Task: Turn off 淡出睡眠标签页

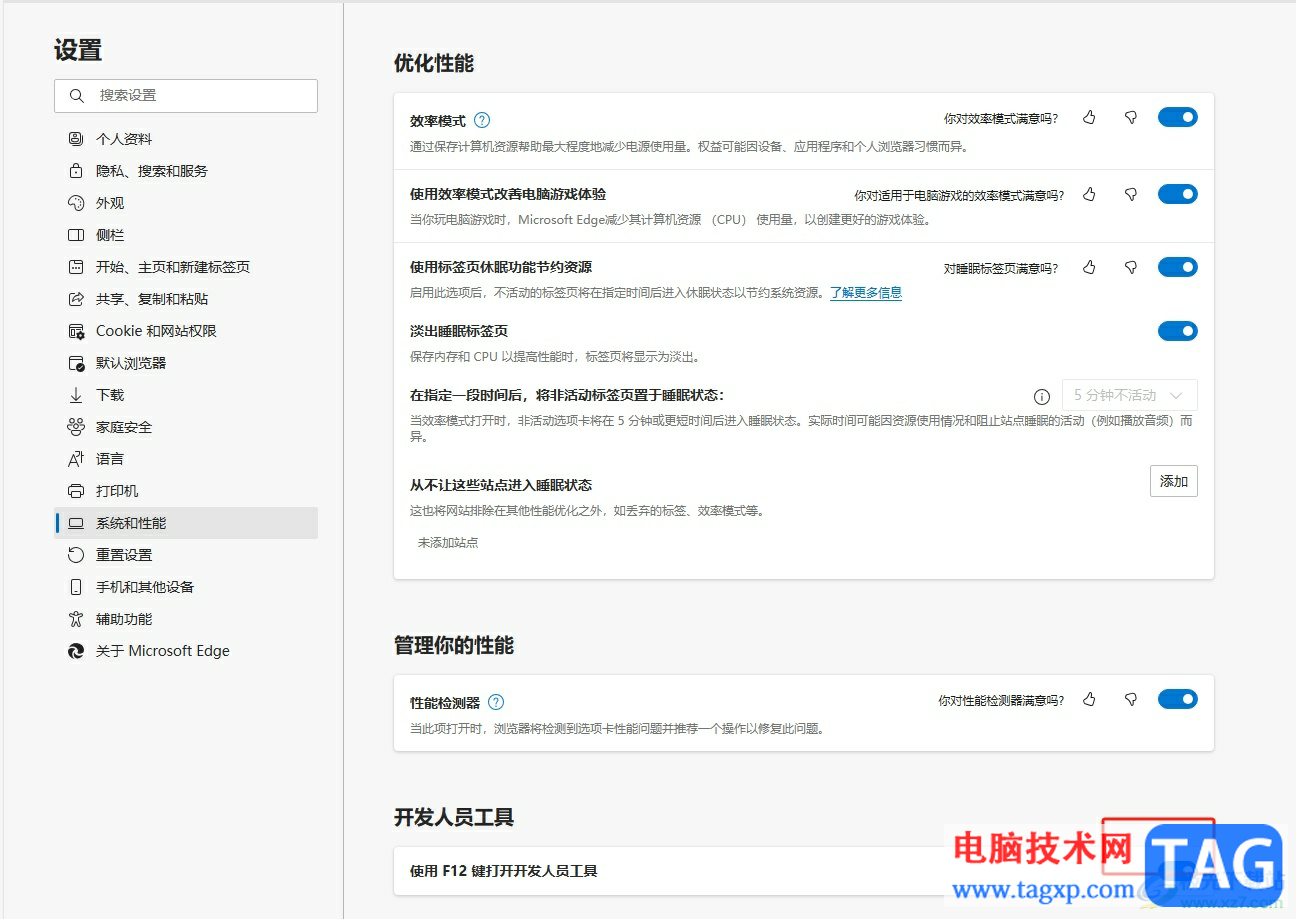Action: click(1177, 330)
